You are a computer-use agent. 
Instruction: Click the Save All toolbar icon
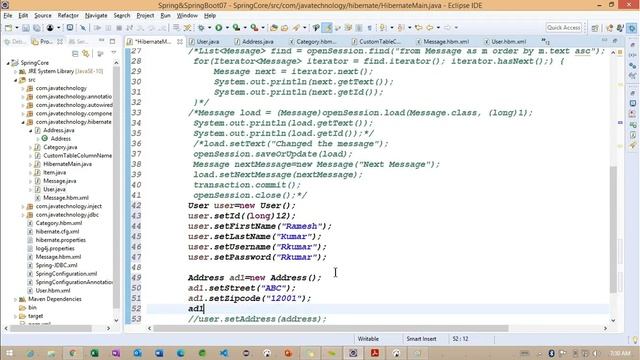click(x=37, y=28)
